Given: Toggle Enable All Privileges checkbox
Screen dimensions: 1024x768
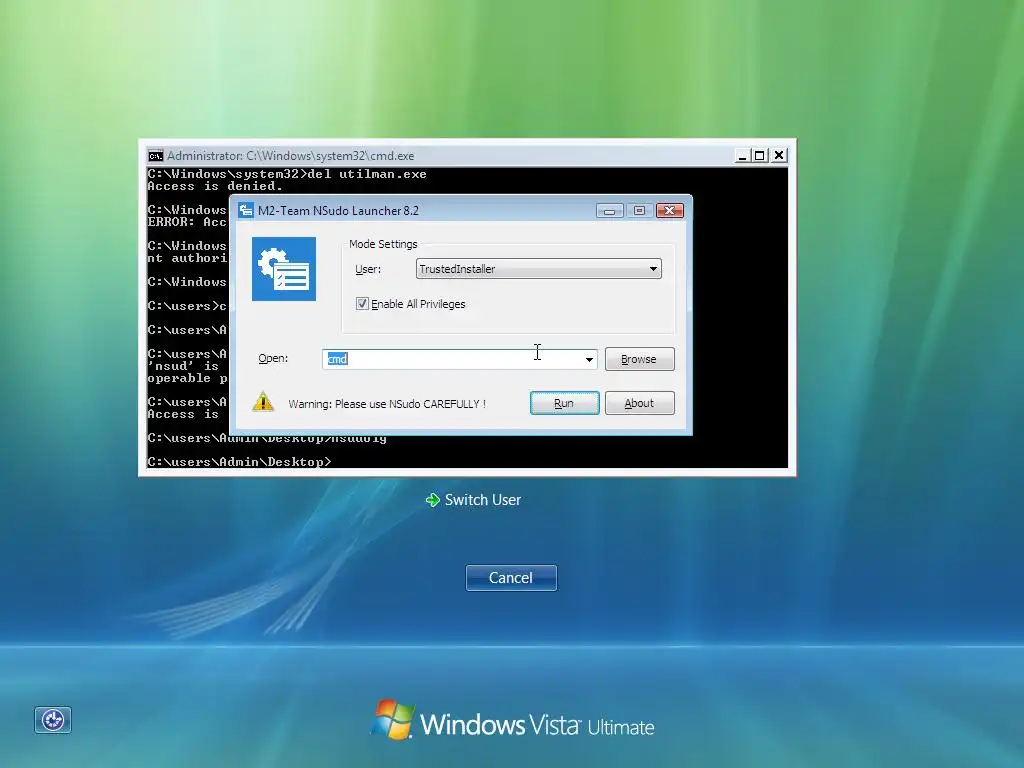Looking at the screenshot, I should coord(362,304).
